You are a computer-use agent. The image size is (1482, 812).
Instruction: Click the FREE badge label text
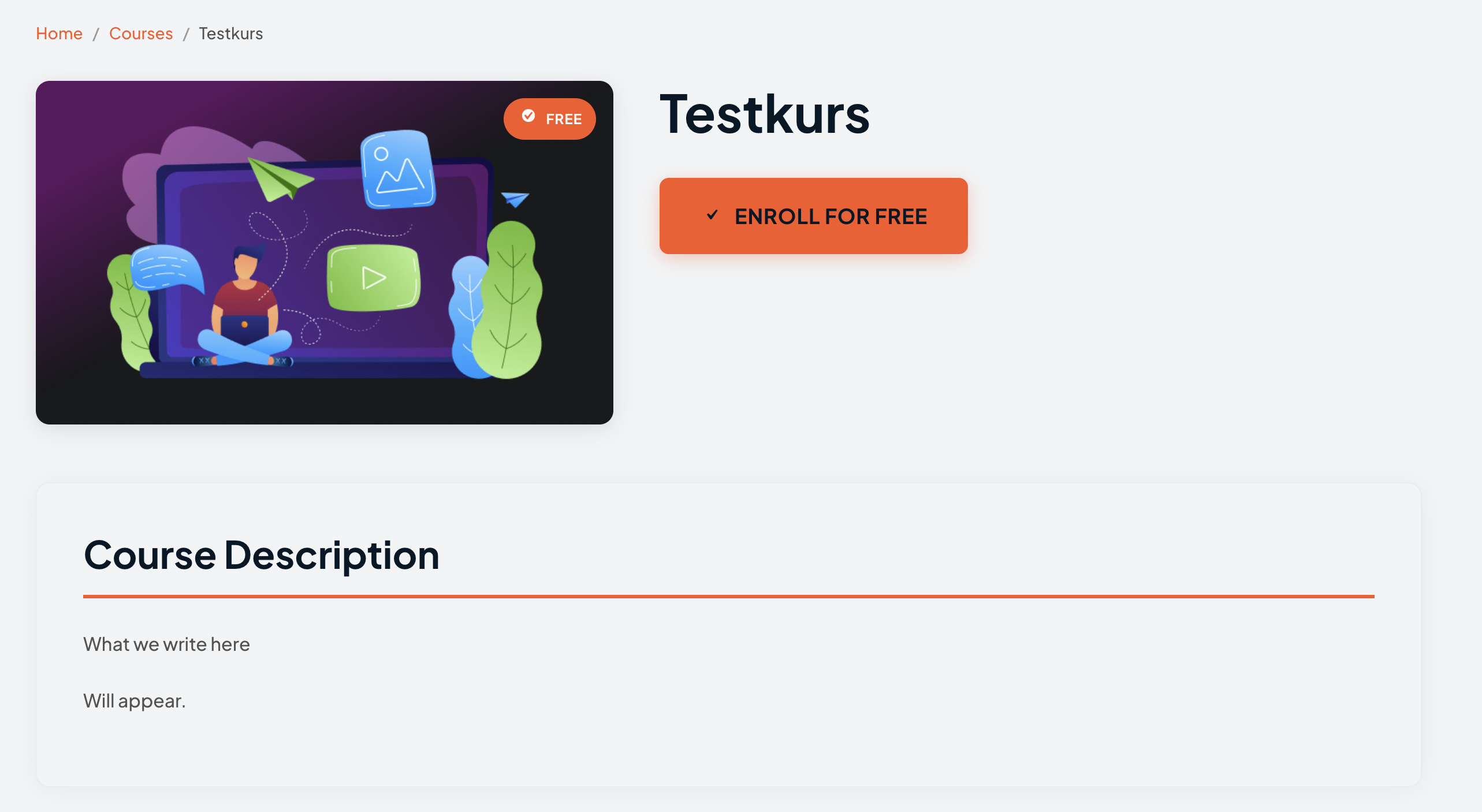click(x=564, y=119)
